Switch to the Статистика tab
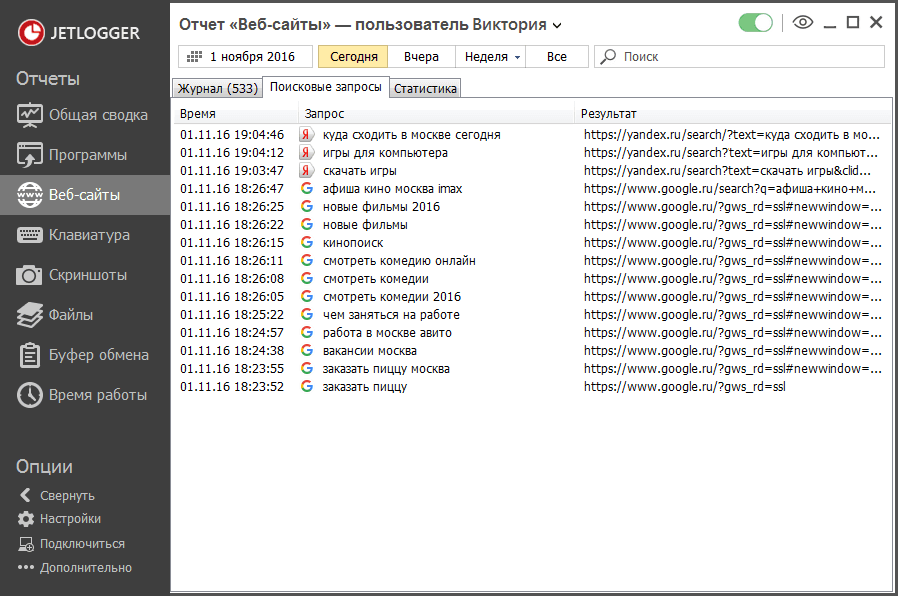Viewport: 898px width, 596px height. coord(425,88)
